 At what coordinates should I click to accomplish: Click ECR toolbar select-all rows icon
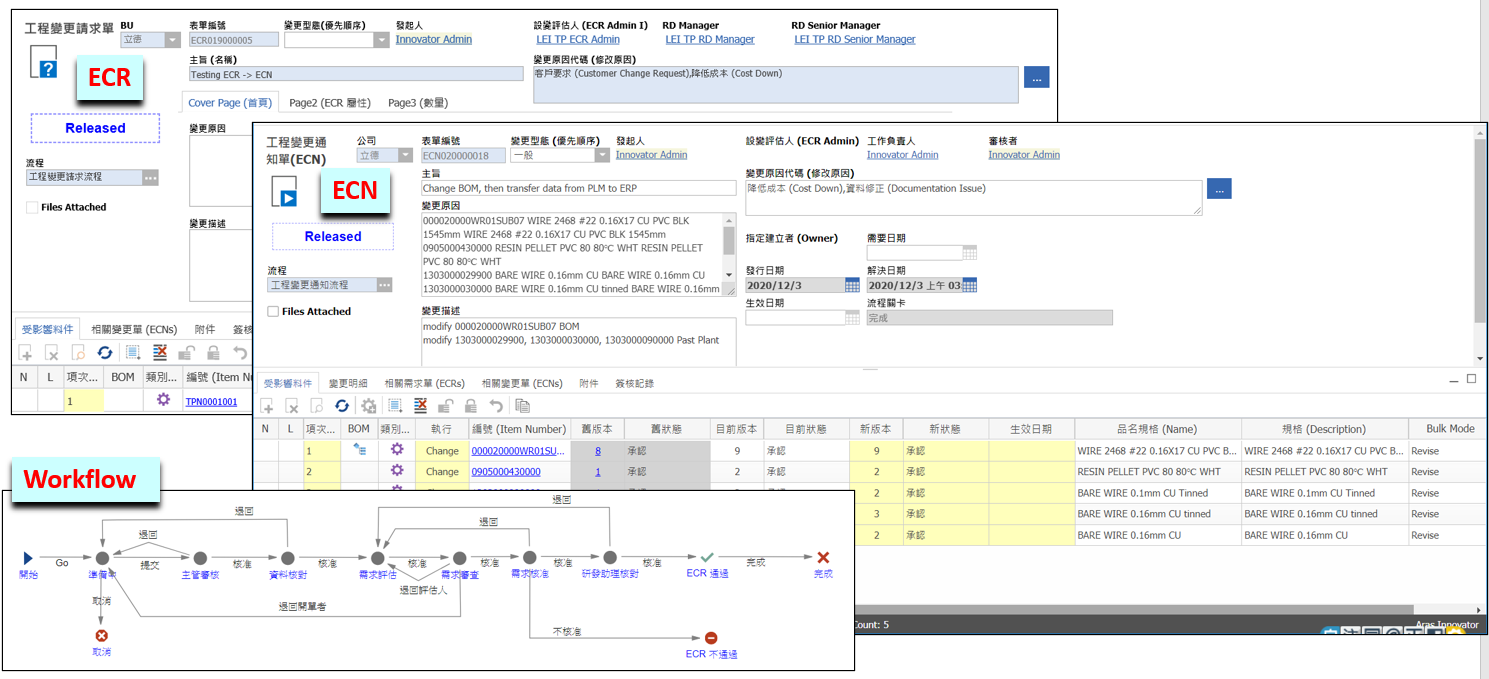coord(133,353)
